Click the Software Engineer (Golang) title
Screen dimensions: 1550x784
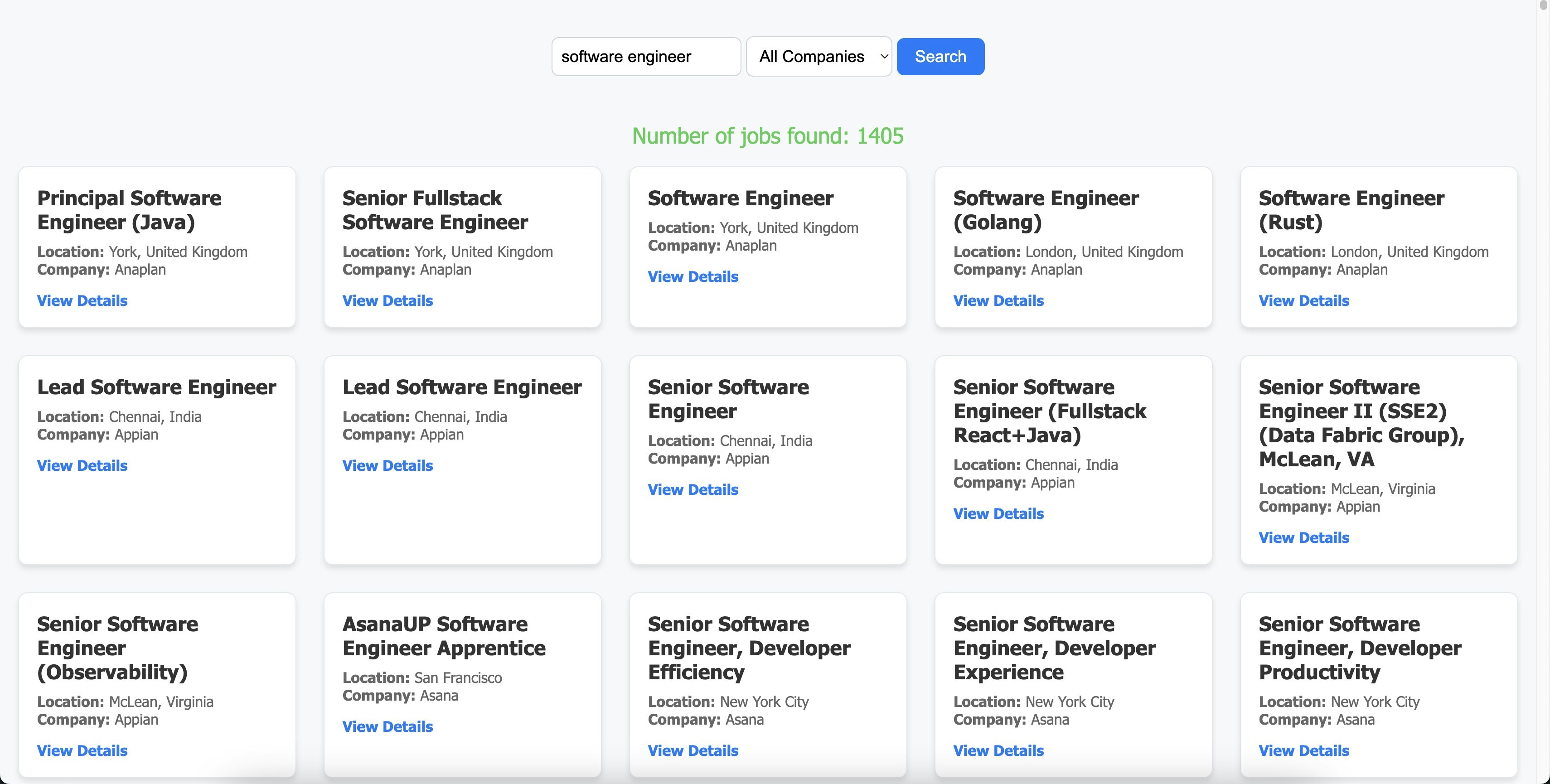pos(1046,210)
